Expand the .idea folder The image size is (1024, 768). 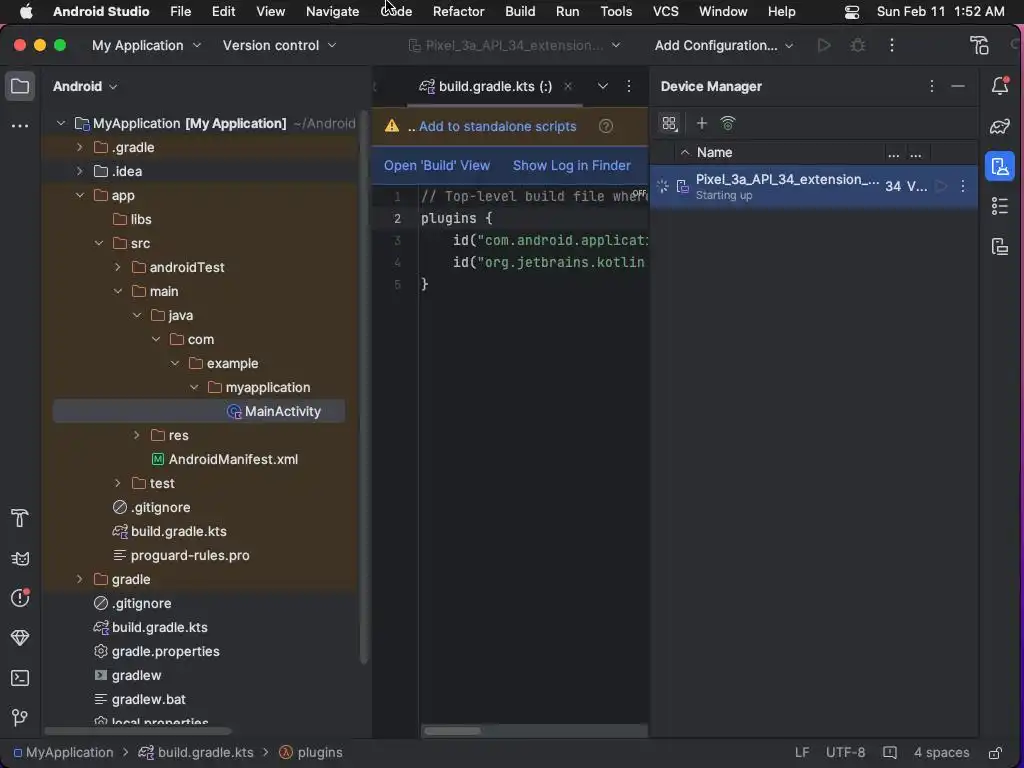click(x=80, y=171)
